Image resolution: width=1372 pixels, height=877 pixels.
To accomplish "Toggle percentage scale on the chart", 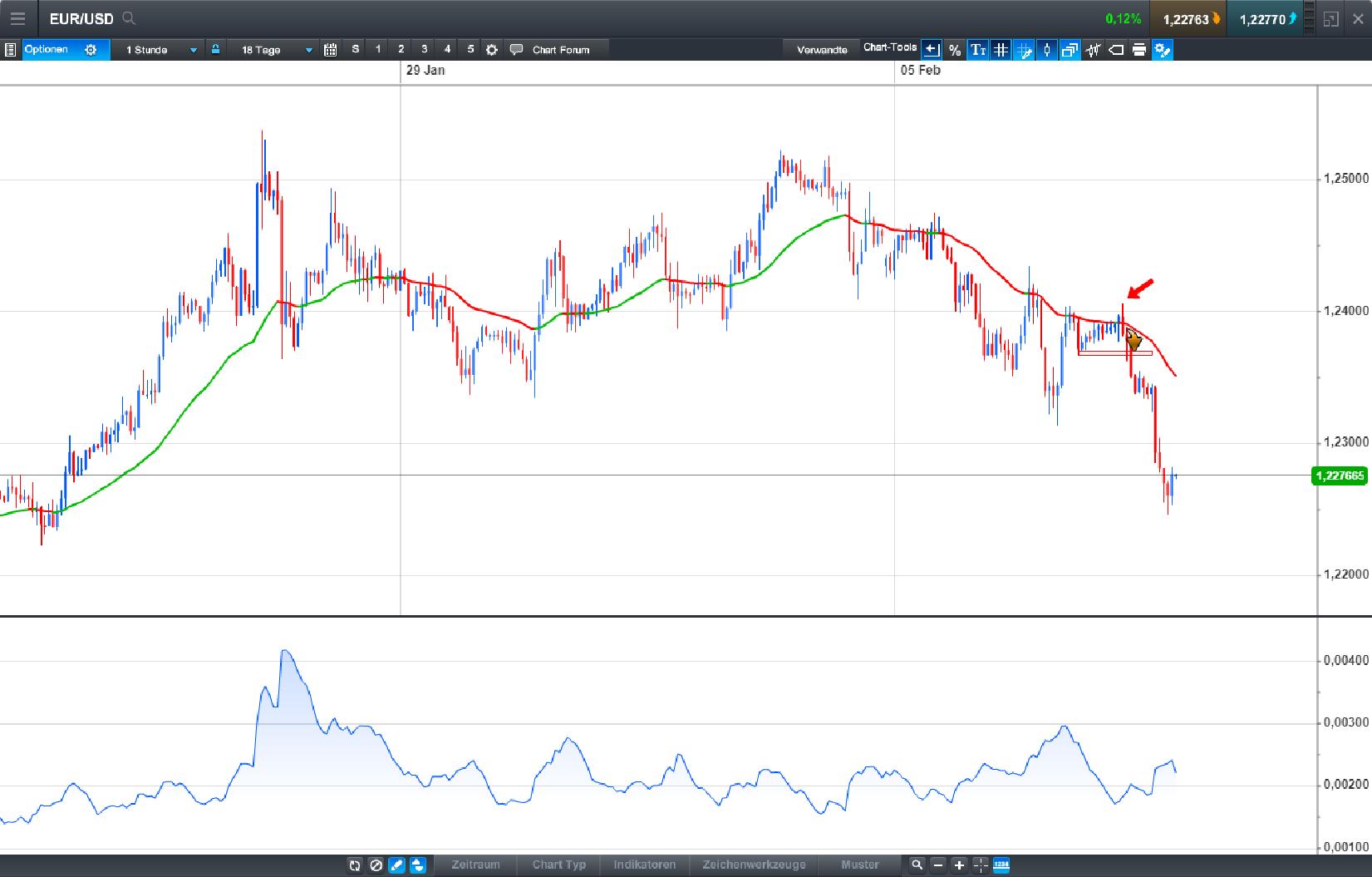I will [x=954, y=50].
